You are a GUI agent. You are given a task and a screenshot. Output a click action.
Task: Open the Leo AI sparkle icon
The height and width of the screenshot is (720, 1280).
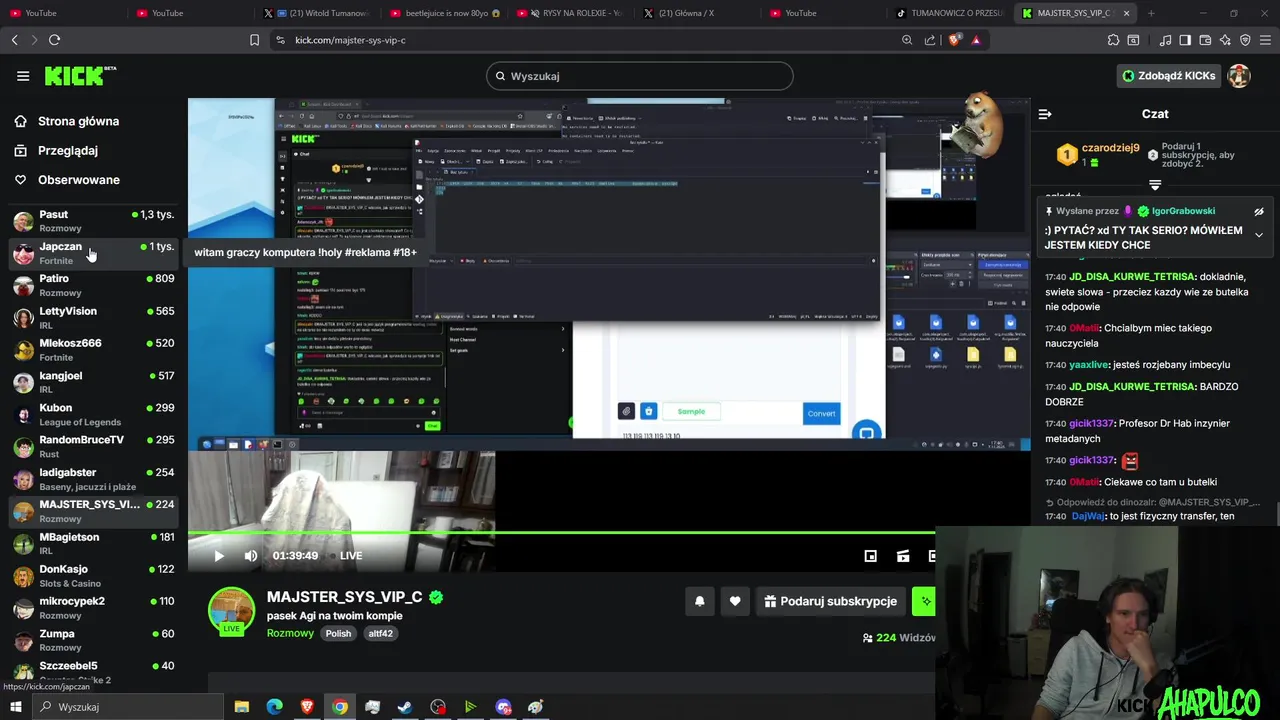(x=1225, y=40)
